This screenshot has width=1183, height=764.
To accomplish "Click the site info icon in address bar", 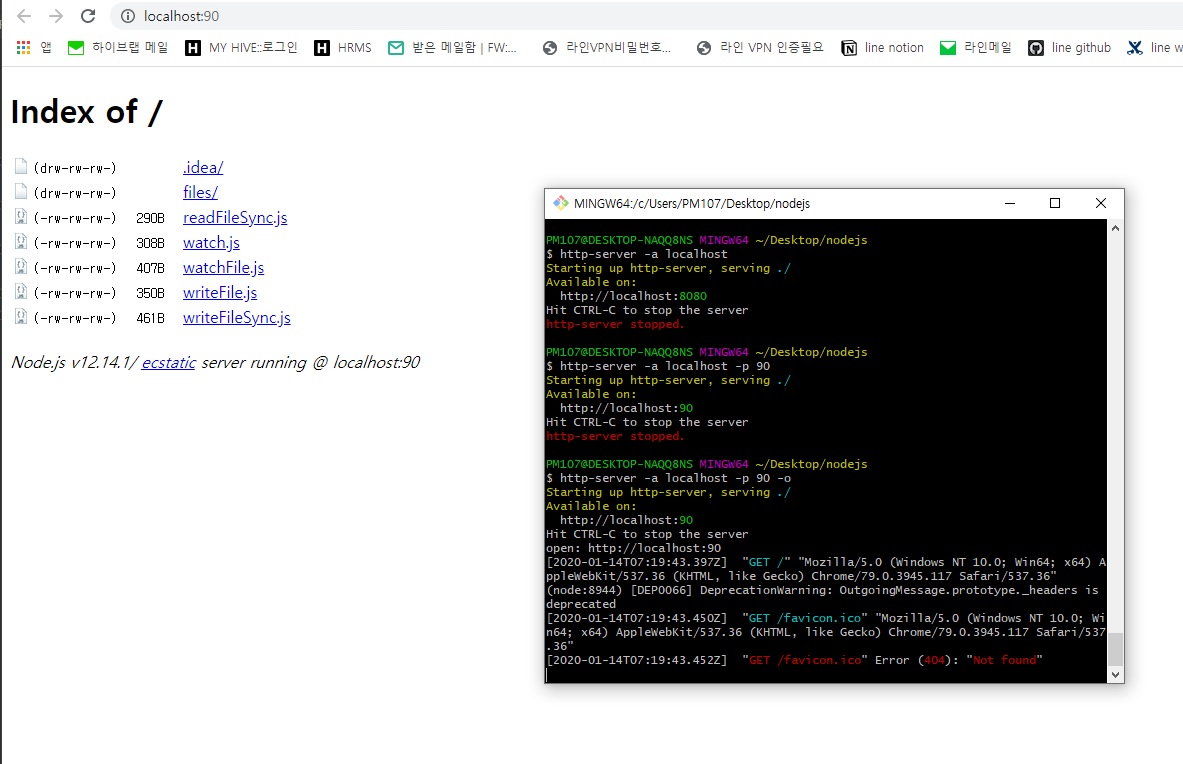I will (127, 16).
